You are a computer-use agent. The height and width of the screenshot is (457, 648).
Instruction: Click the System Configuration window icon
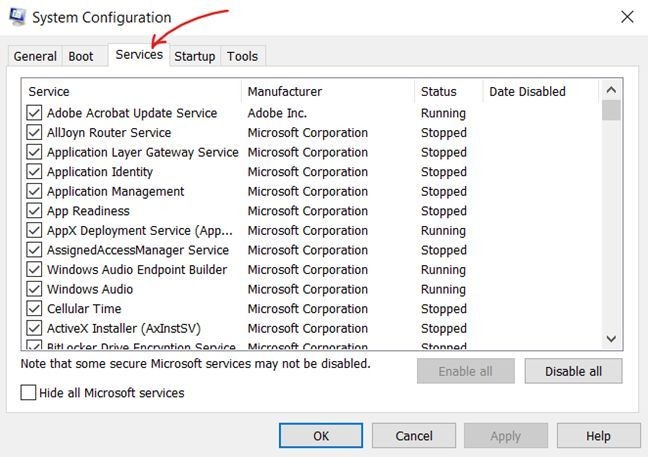pyautogui.click(x=17, y=17)
